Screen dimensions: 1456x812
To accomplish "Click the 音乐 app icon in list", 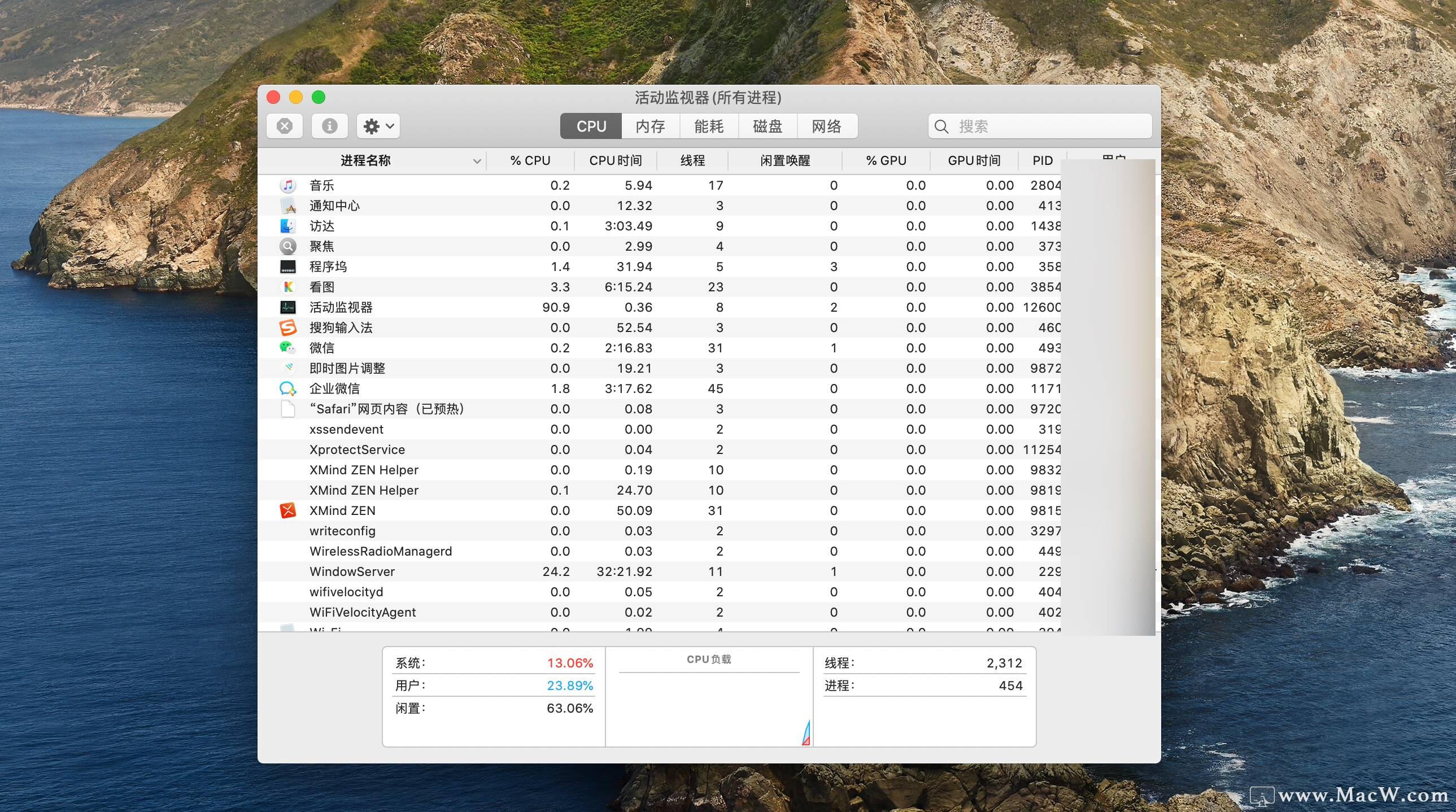I will (287, 185).
